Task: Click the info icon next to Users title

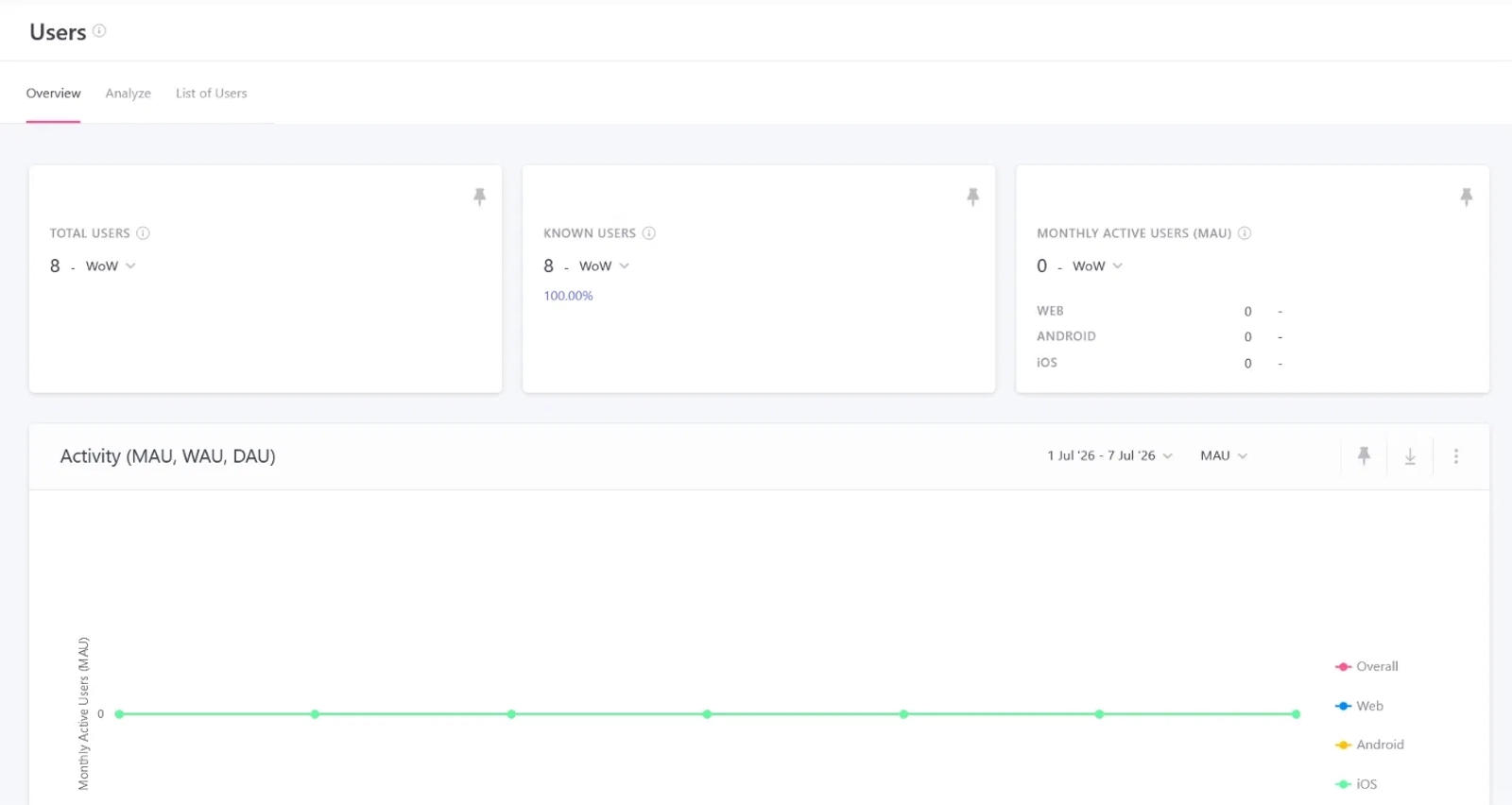Action: 99,30
